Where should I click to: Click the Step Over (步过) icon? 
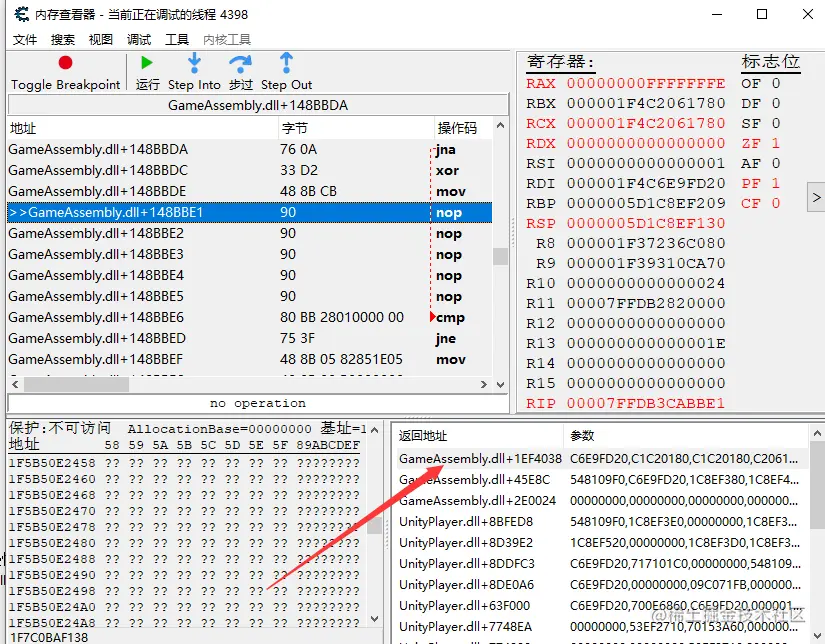pos(240,64)
